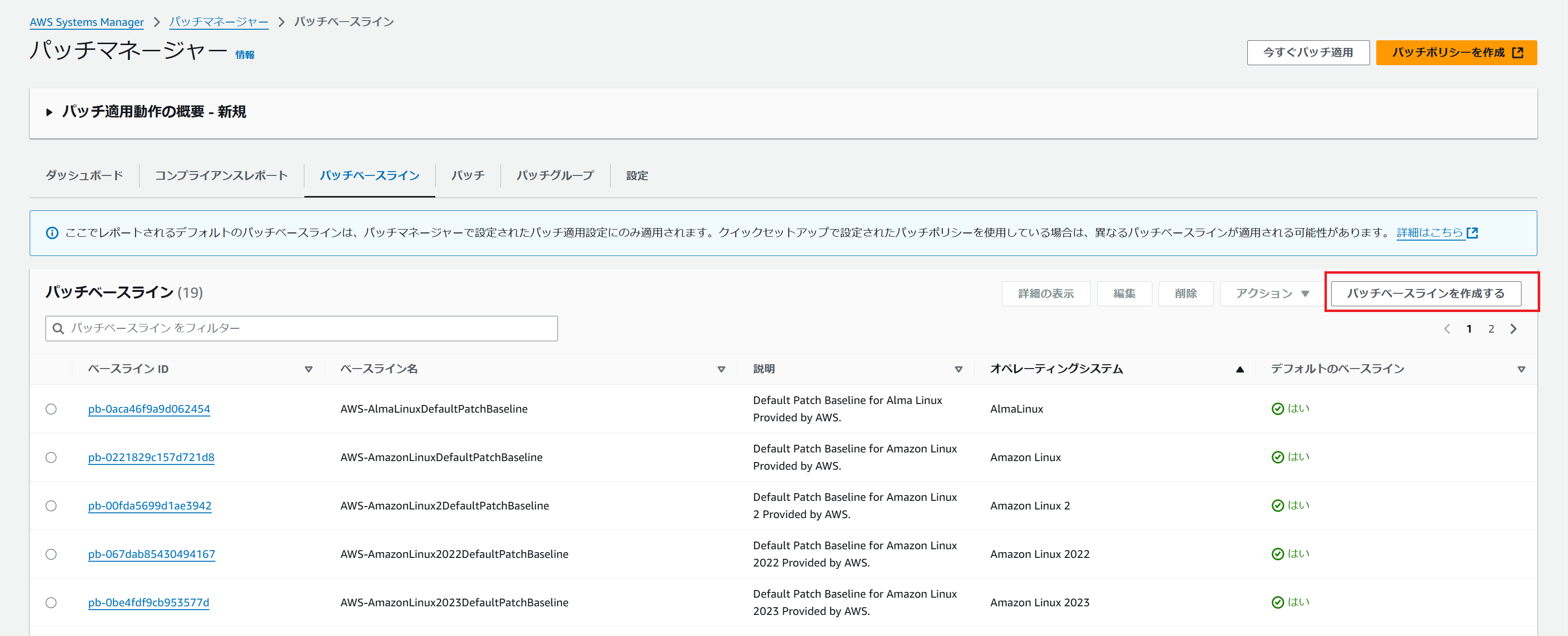Click the info circle icon in blue banner
The image size is (1568, 636).
(52, 233)
